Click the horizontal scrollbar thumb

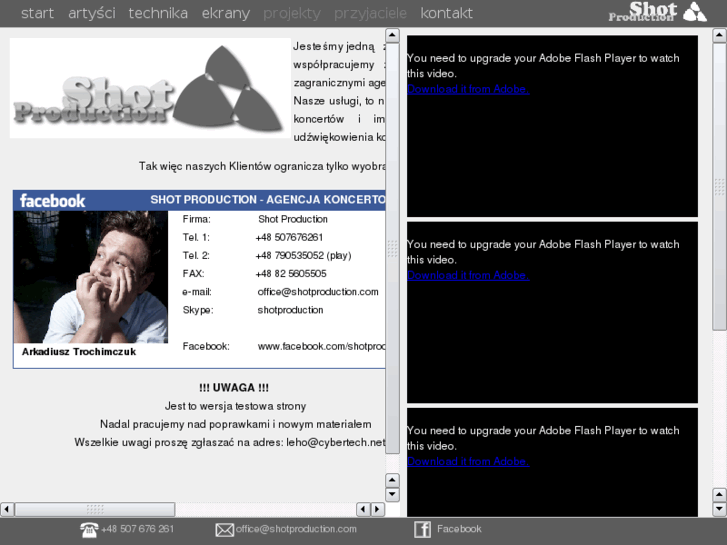[x=95, y=509]
